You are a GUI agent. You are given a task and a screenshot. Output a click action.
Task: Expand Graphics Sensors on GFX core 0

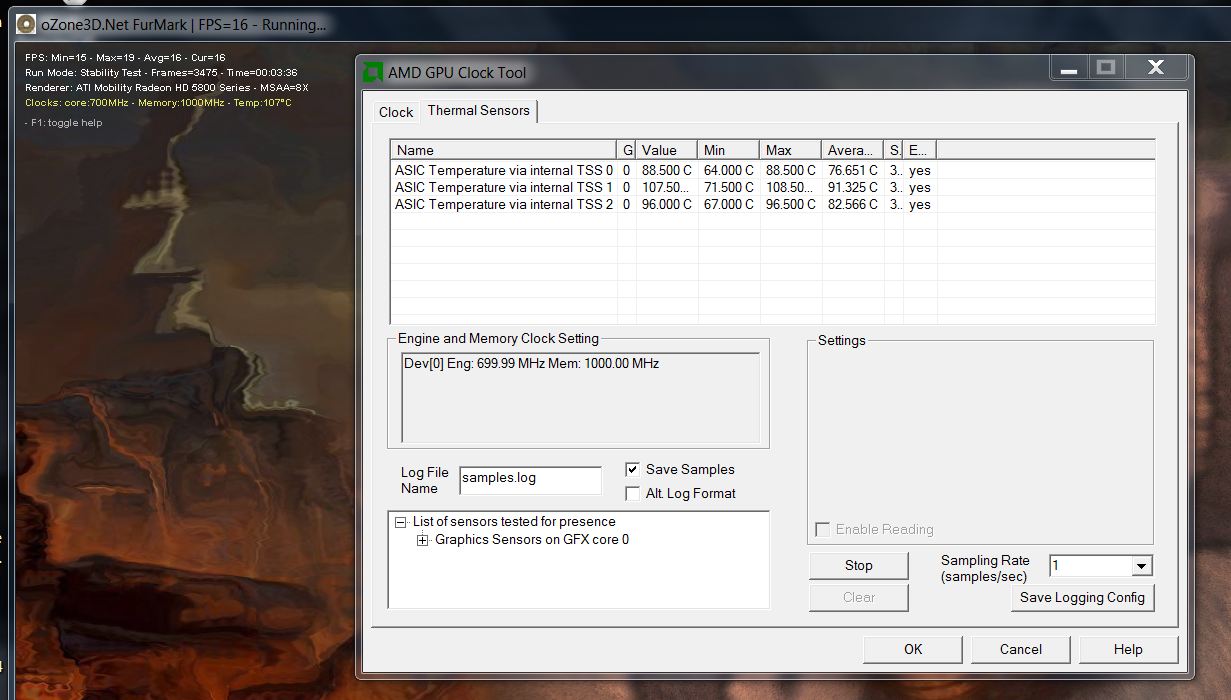click(422, 540)
